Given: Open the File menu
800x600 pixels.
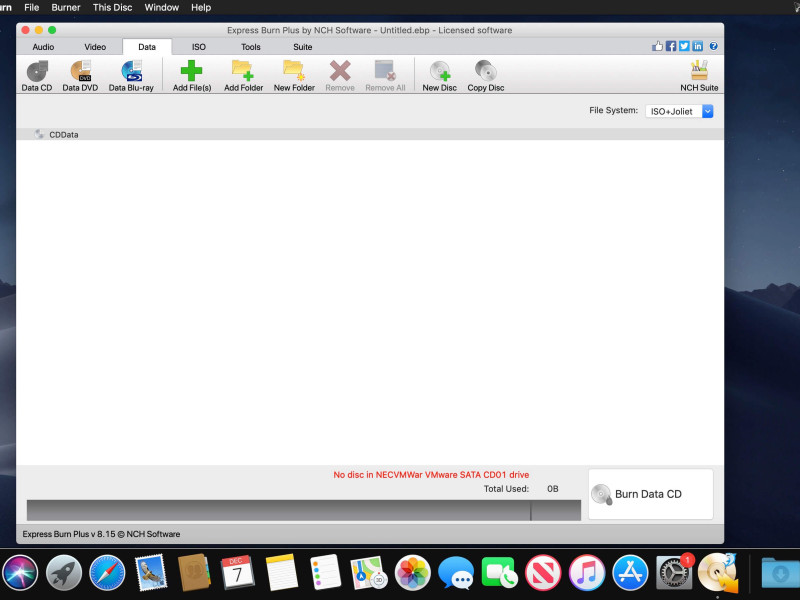Looking at the screenshot, I should 32,8.
